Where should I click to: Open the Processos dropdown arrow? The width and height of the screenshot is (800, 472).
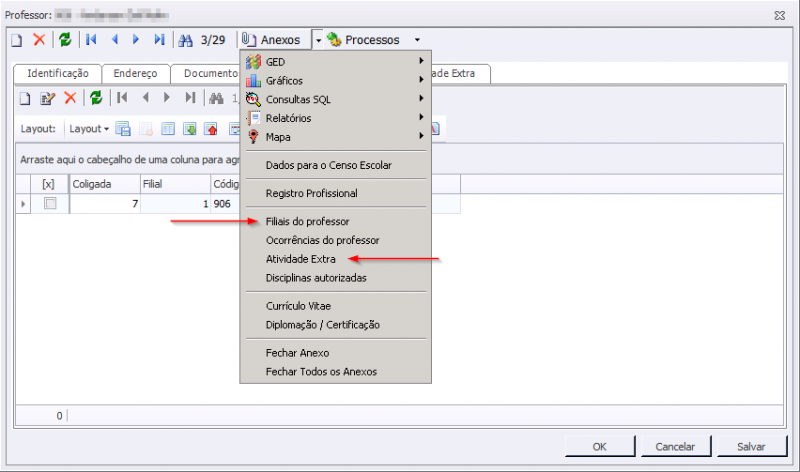(x=417, y=40)
